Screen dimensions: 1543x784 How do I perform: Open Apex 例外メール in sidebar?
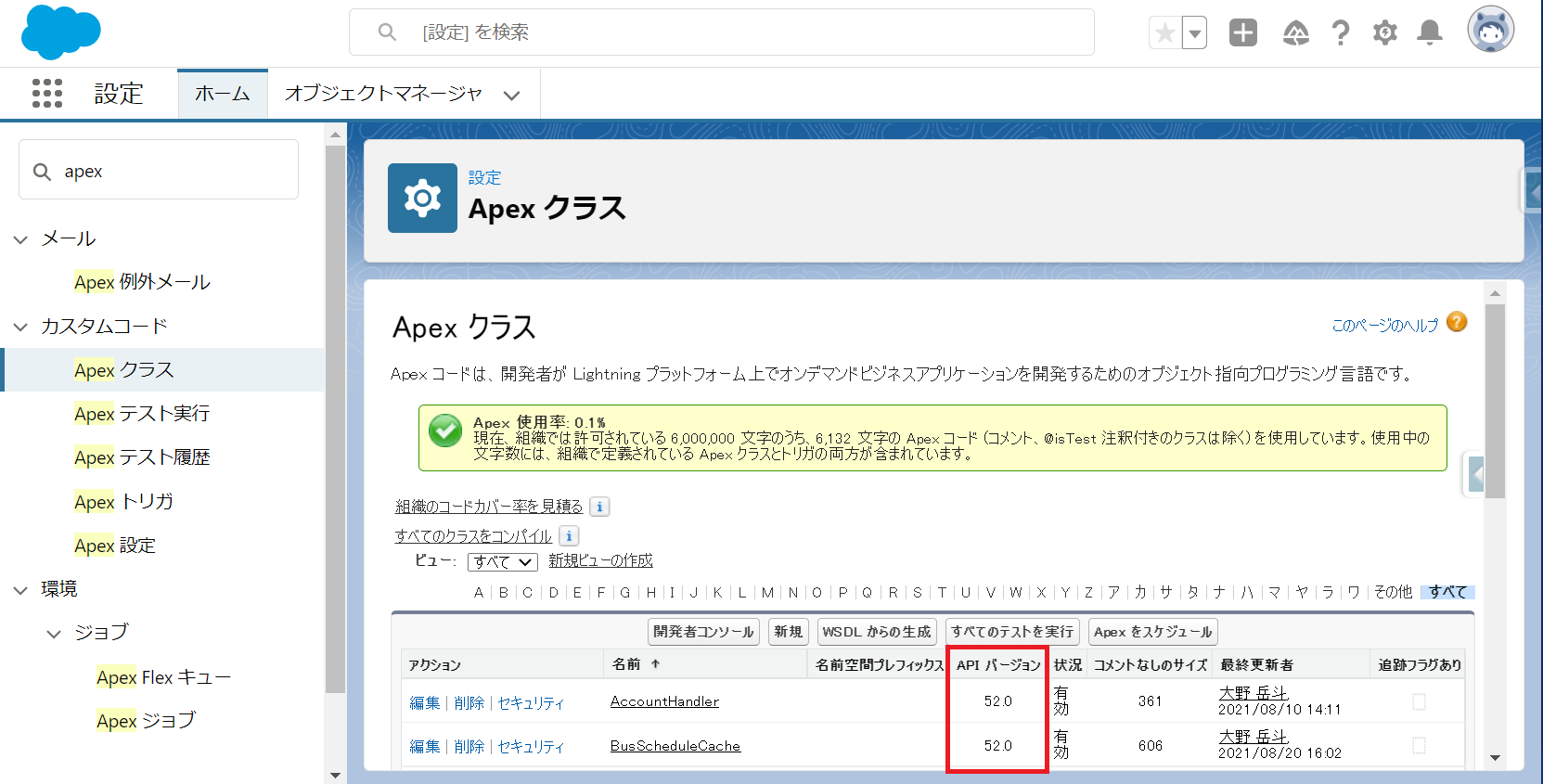tap(142, 282)
